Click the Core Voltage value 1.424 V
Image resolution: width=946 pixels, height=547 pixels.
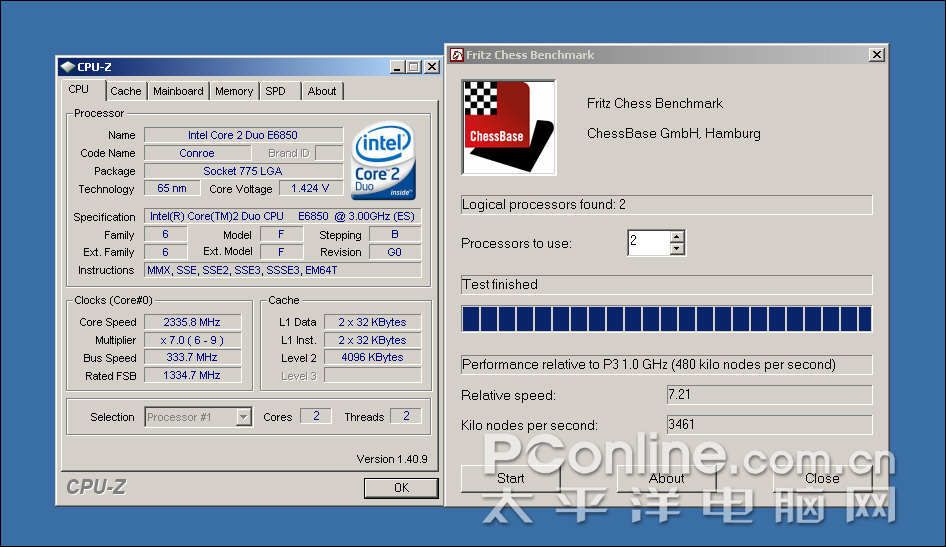coord(310,188)
